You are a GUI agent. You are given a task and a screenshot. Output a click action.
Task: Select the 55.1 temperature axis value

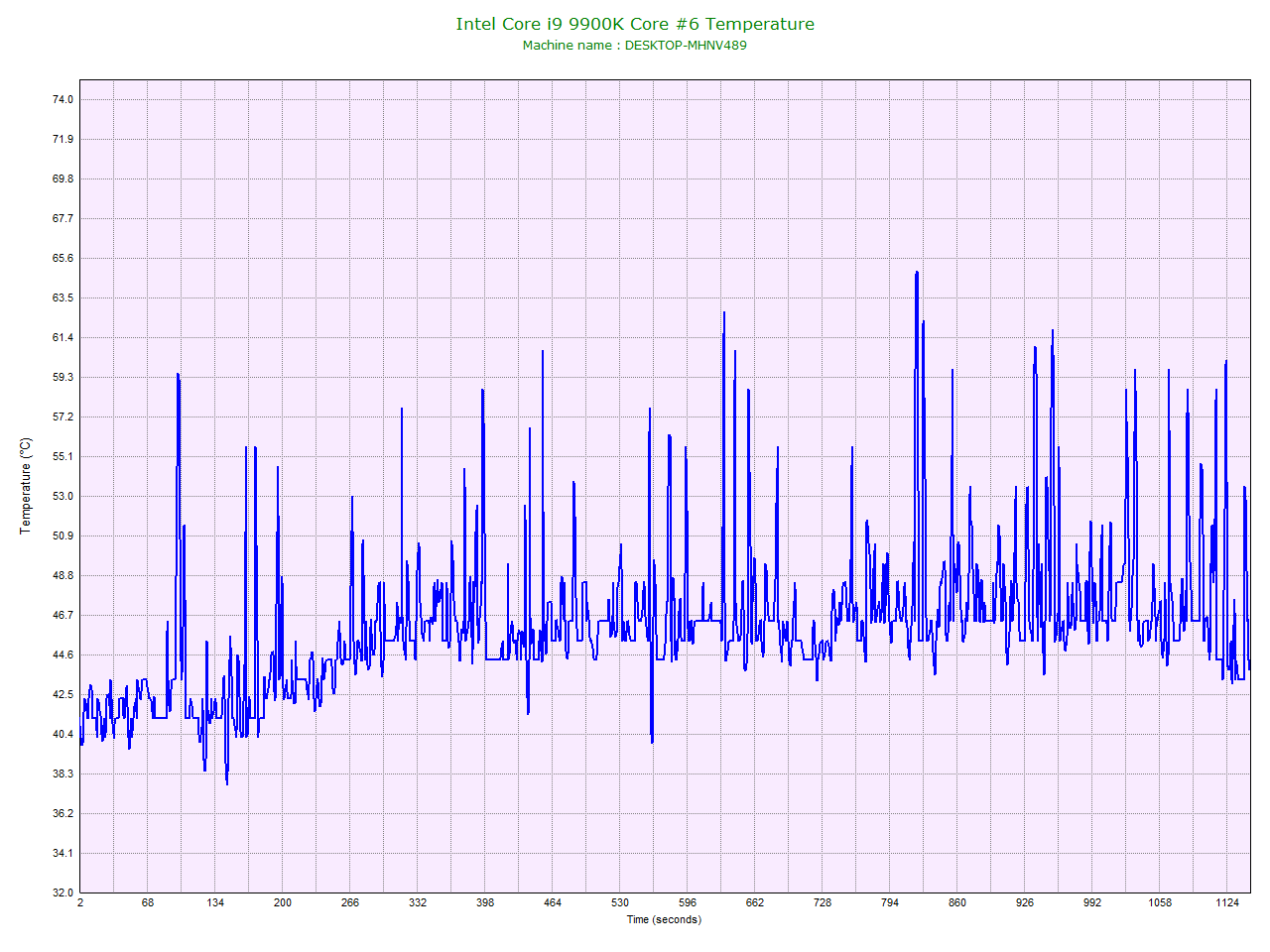click(x=63, y=456)
